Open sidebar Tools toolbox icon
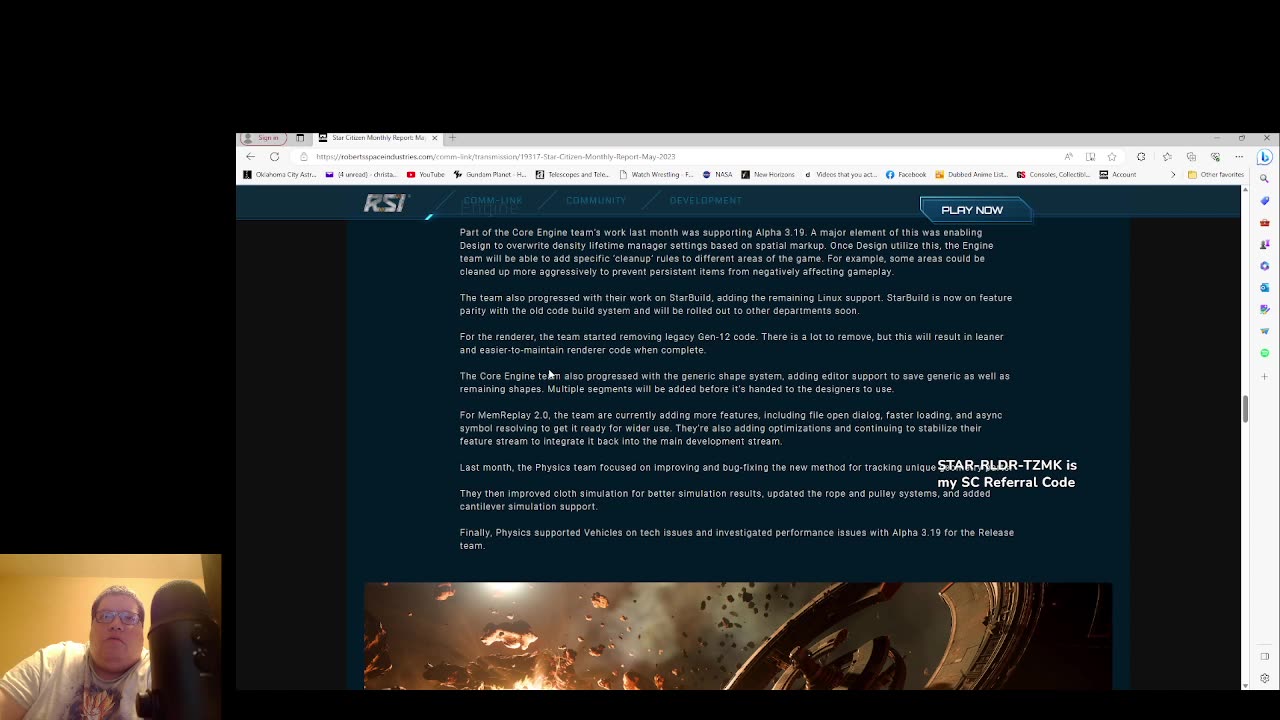Screen dimensions: 1280x720 click(x=1264, y=222)
